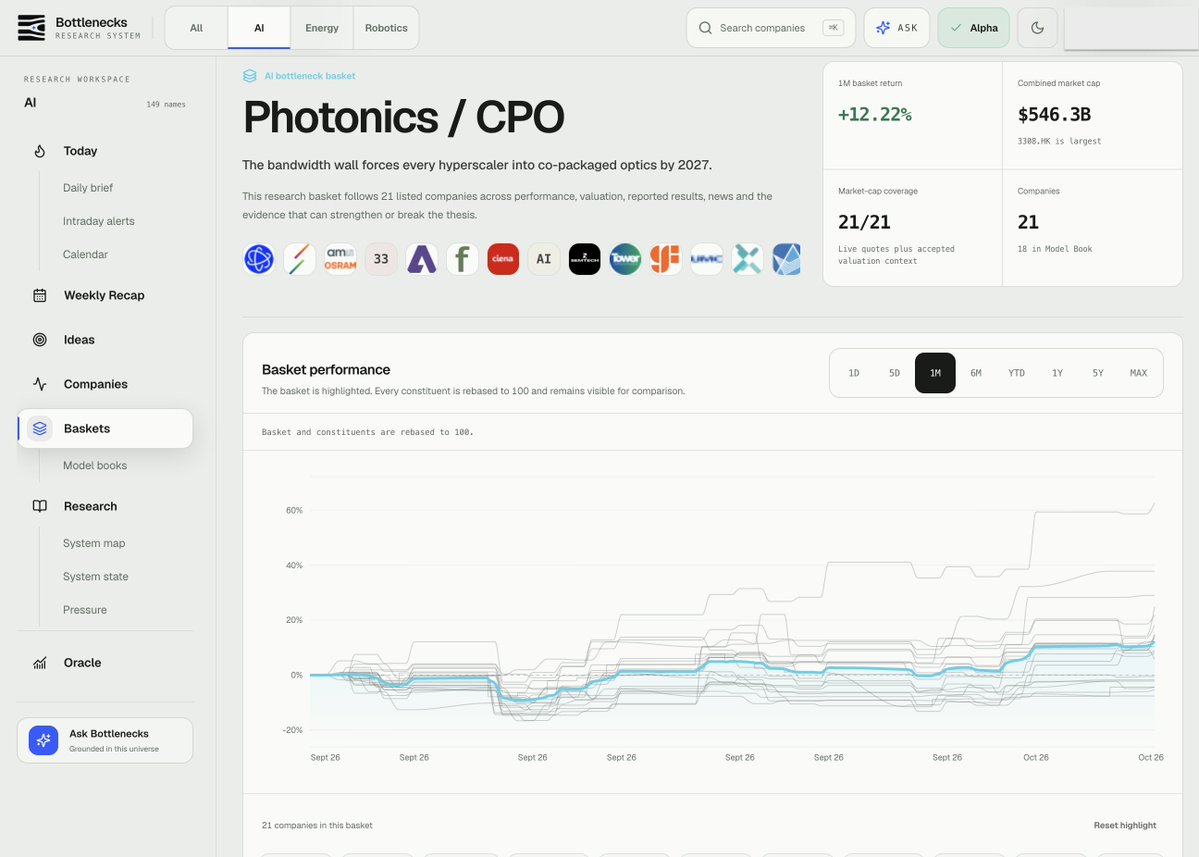Focus the Search companies field
This screenshot has height=857, width=1199.
[x=771, y=28]
